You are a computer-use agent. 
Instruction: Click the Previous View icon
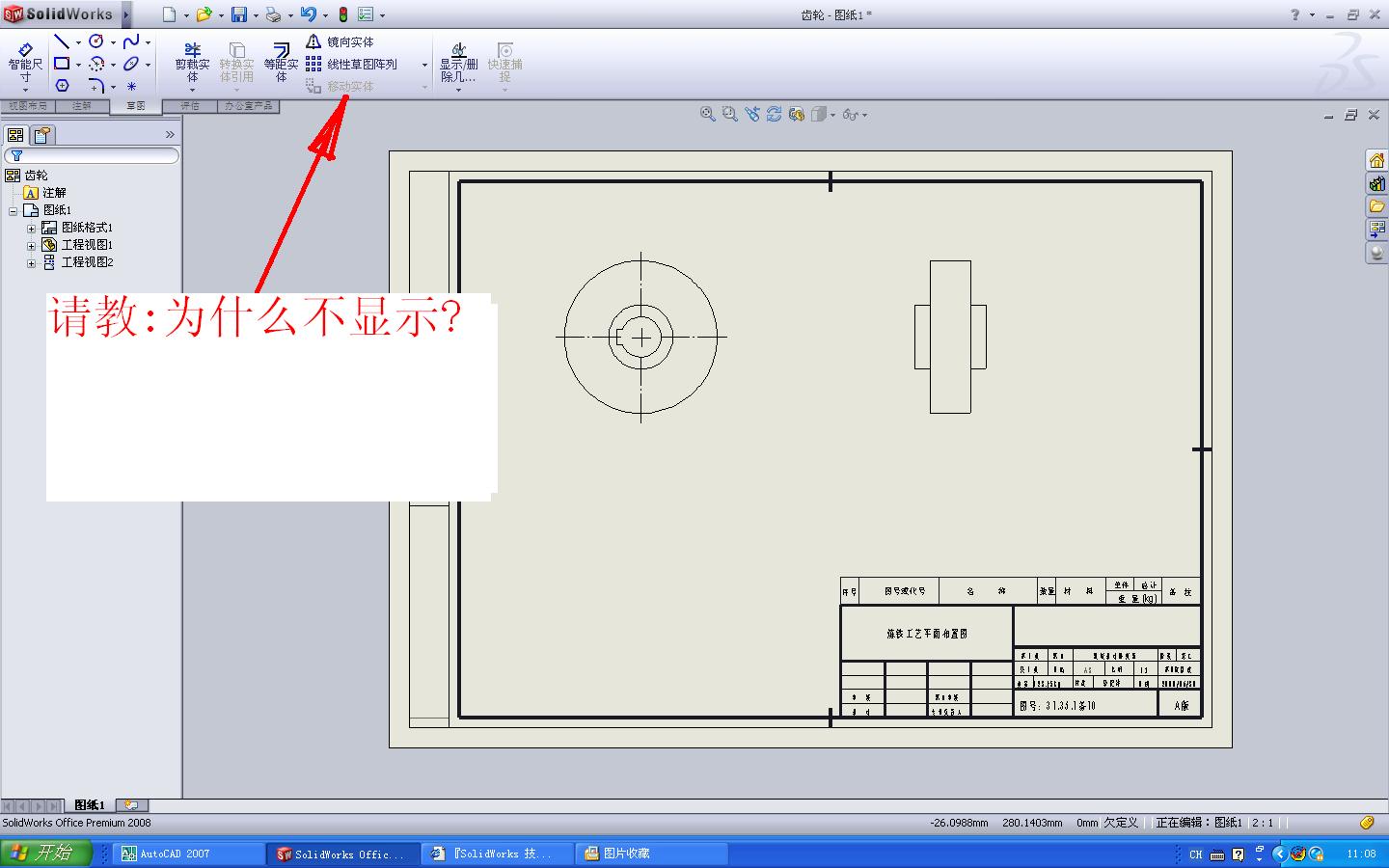pyautogui.click(x=751, y=114)
